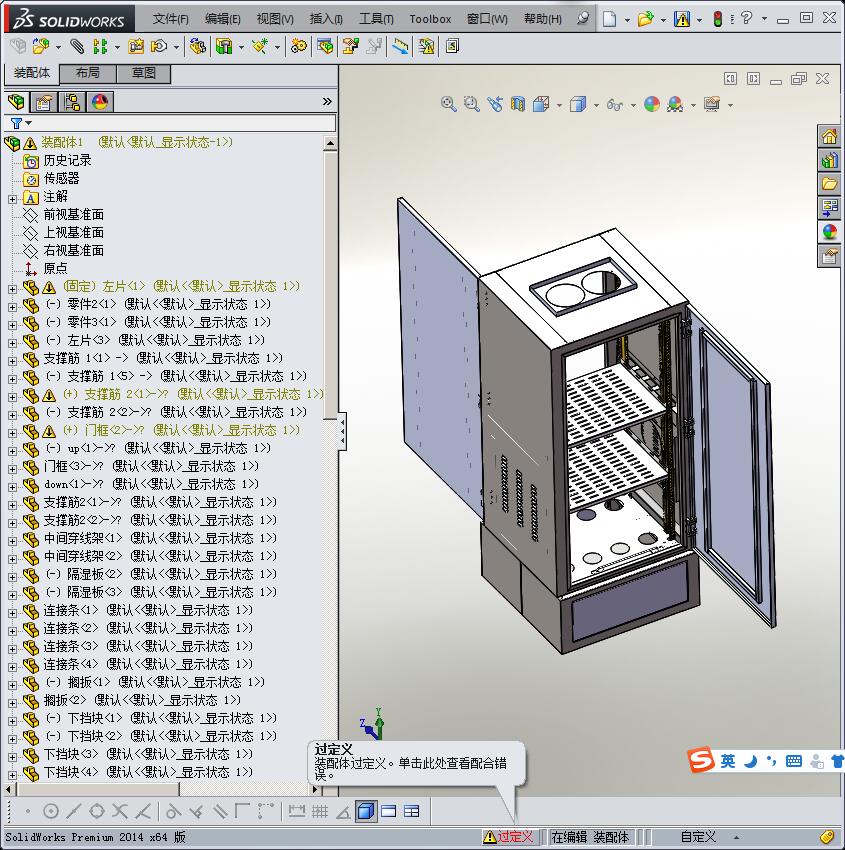
Task: Click the feature tree vertical scrollbar up arrow
Action: tap(330, 143)
